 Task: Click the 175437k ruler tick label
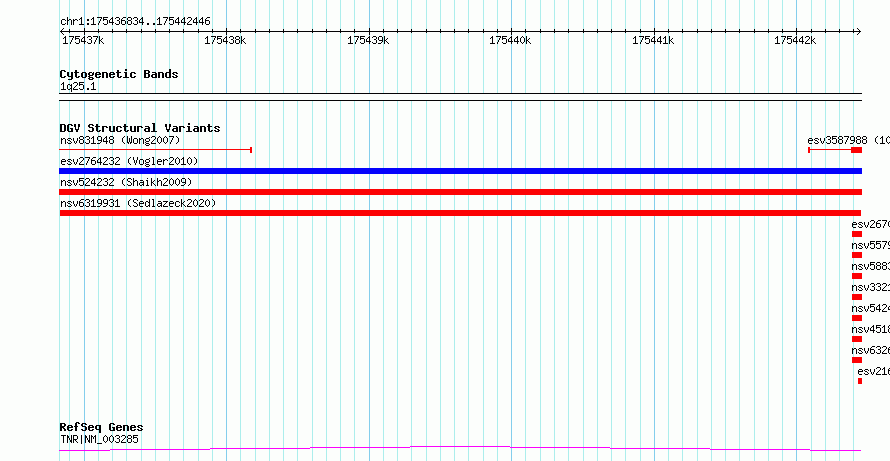coord(83,40)
